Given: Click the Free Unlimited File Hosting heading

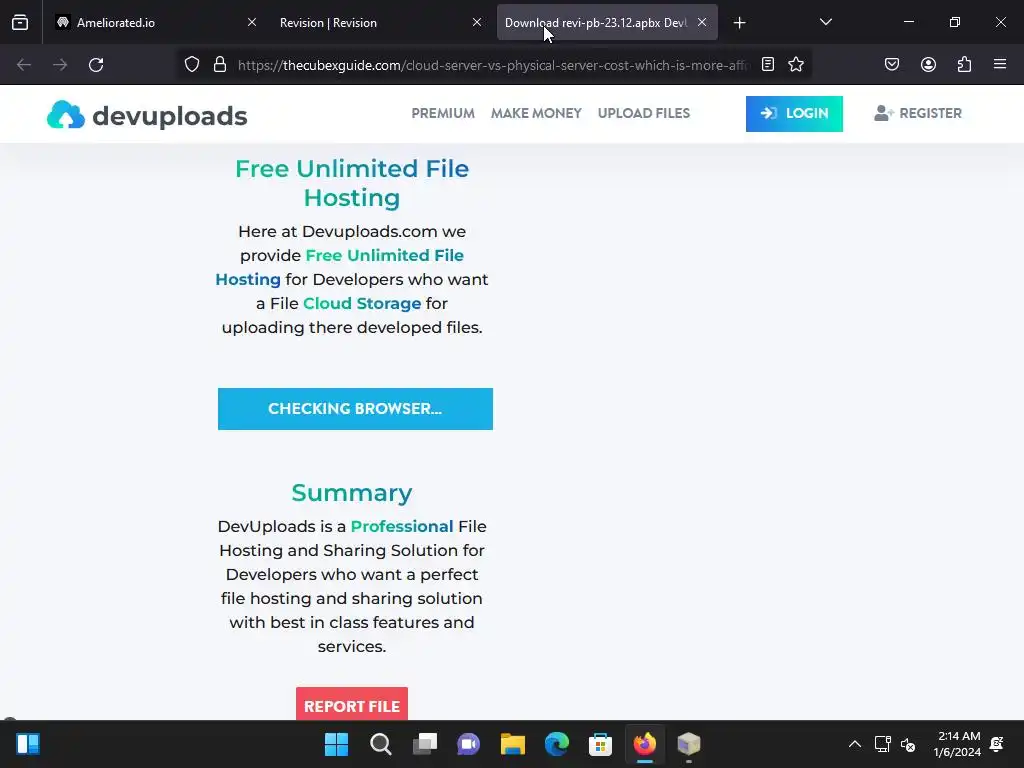Looking at the screenshot, I should [352, 183].
